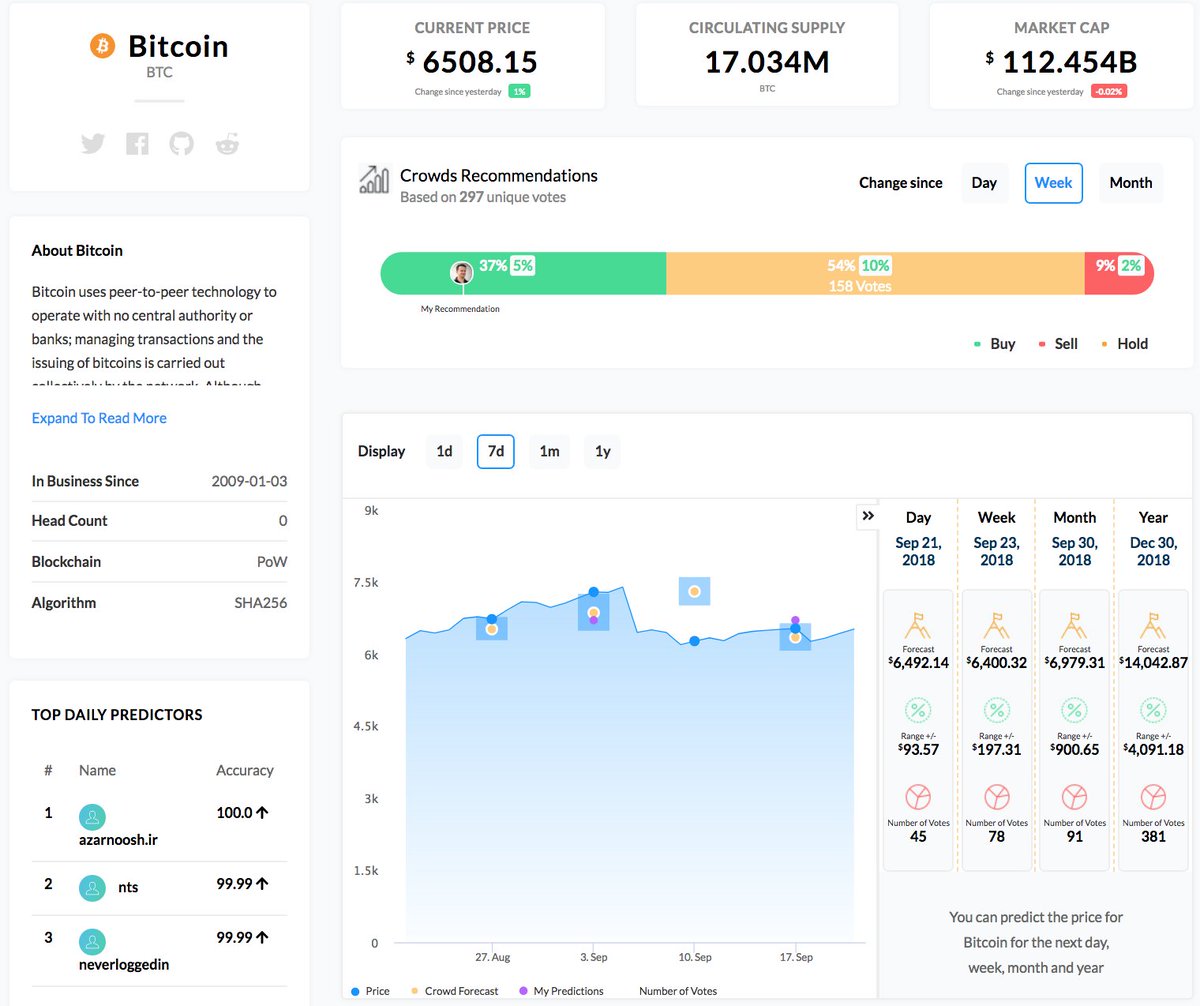Set Change since to Week
Viewport: 1200px width, 1006px height.
[1054, 183]
